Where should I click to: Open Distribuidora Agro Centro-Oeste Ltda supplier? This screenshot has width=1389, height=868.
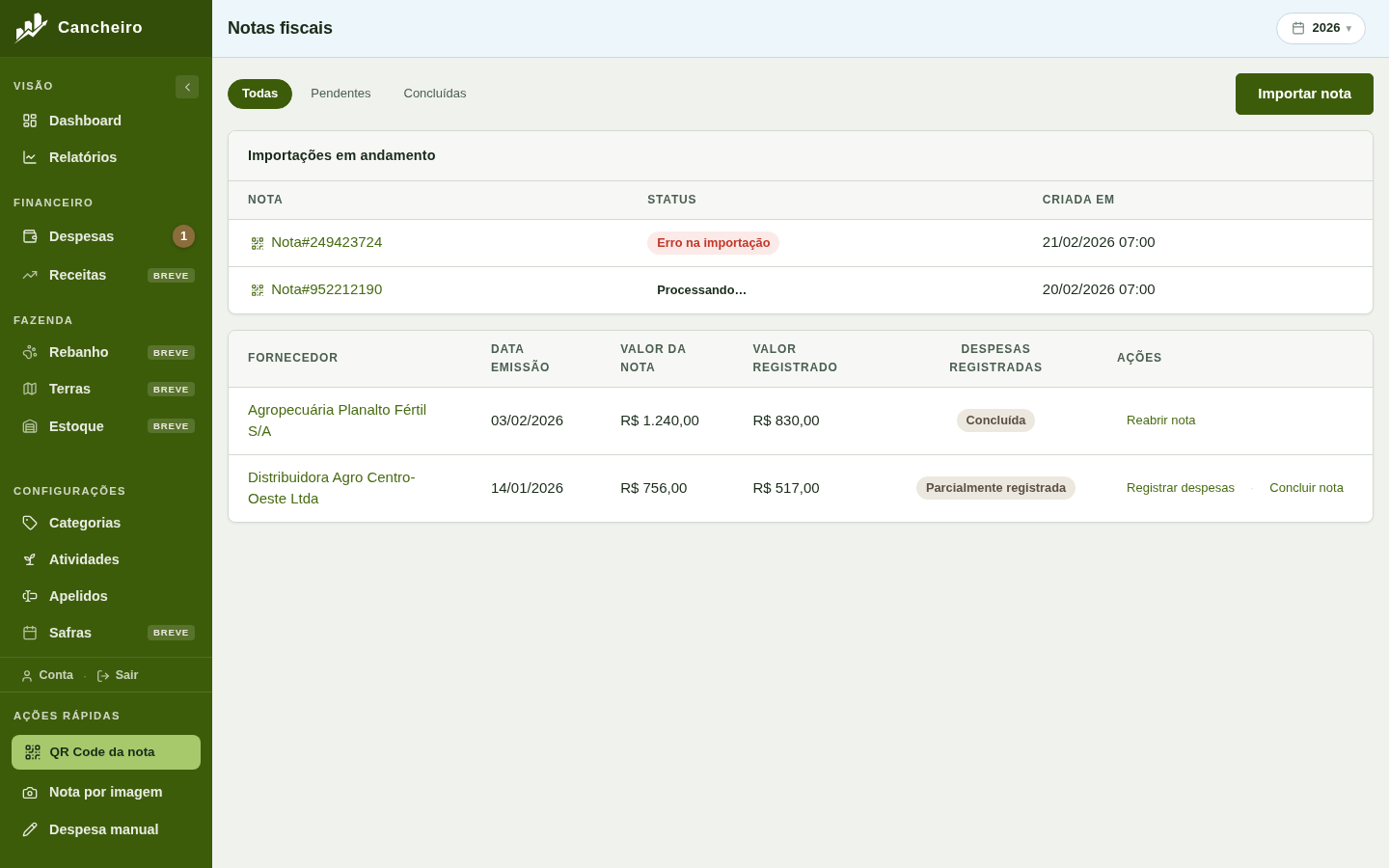click(x=331, y=488)
